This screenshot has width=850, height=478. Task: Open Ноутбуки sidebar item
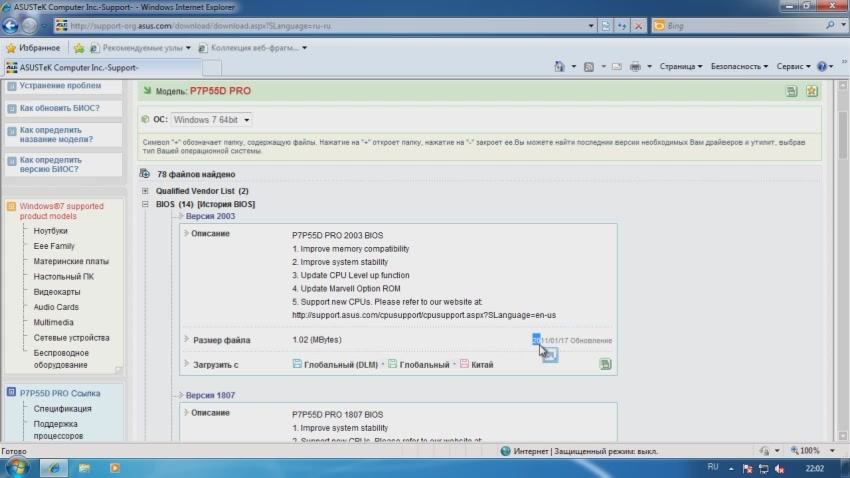click(x=50, y=231)
